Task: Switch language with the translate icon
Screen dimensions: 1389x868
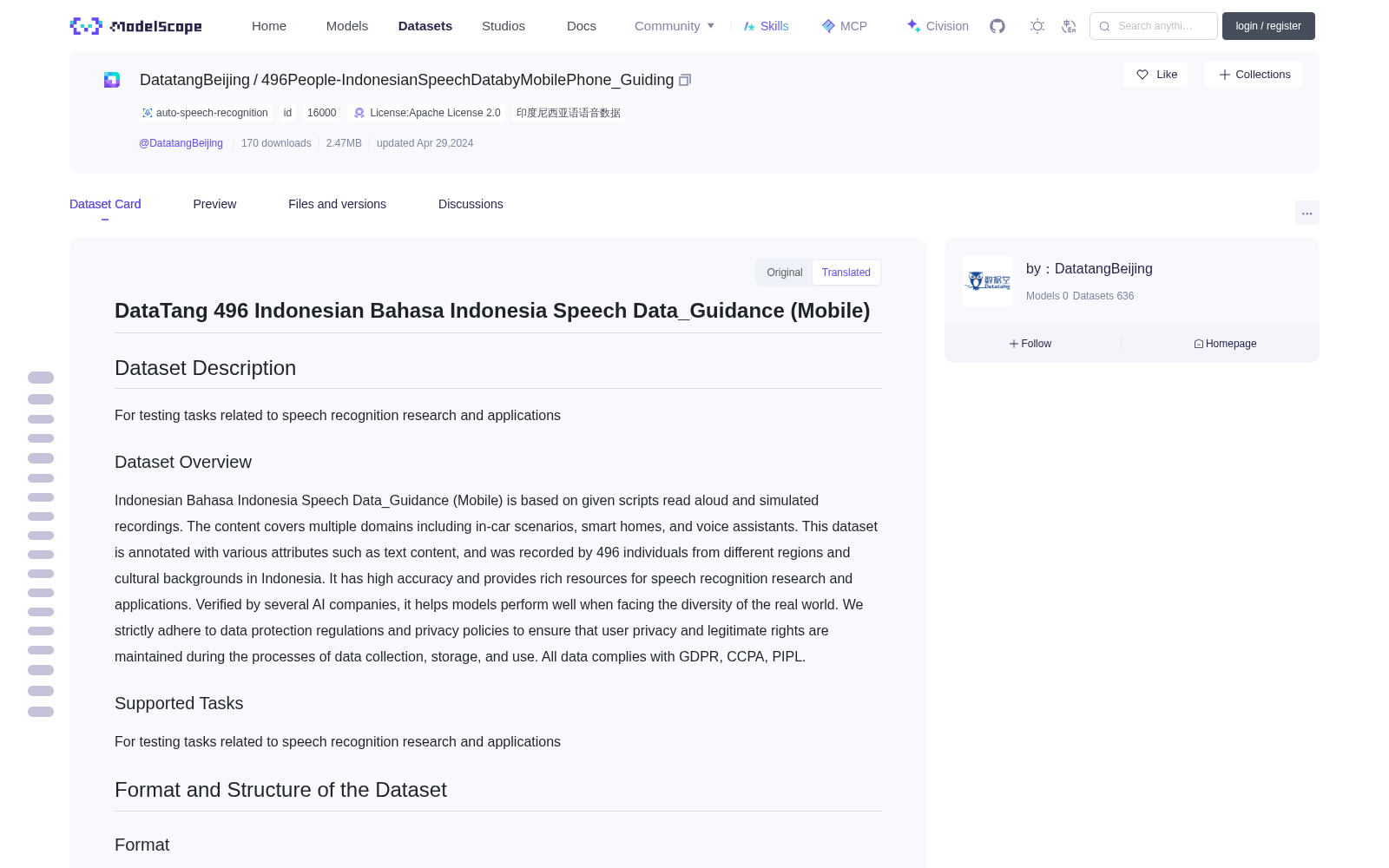Action: pyautogui.click(x=1070, y=26)
